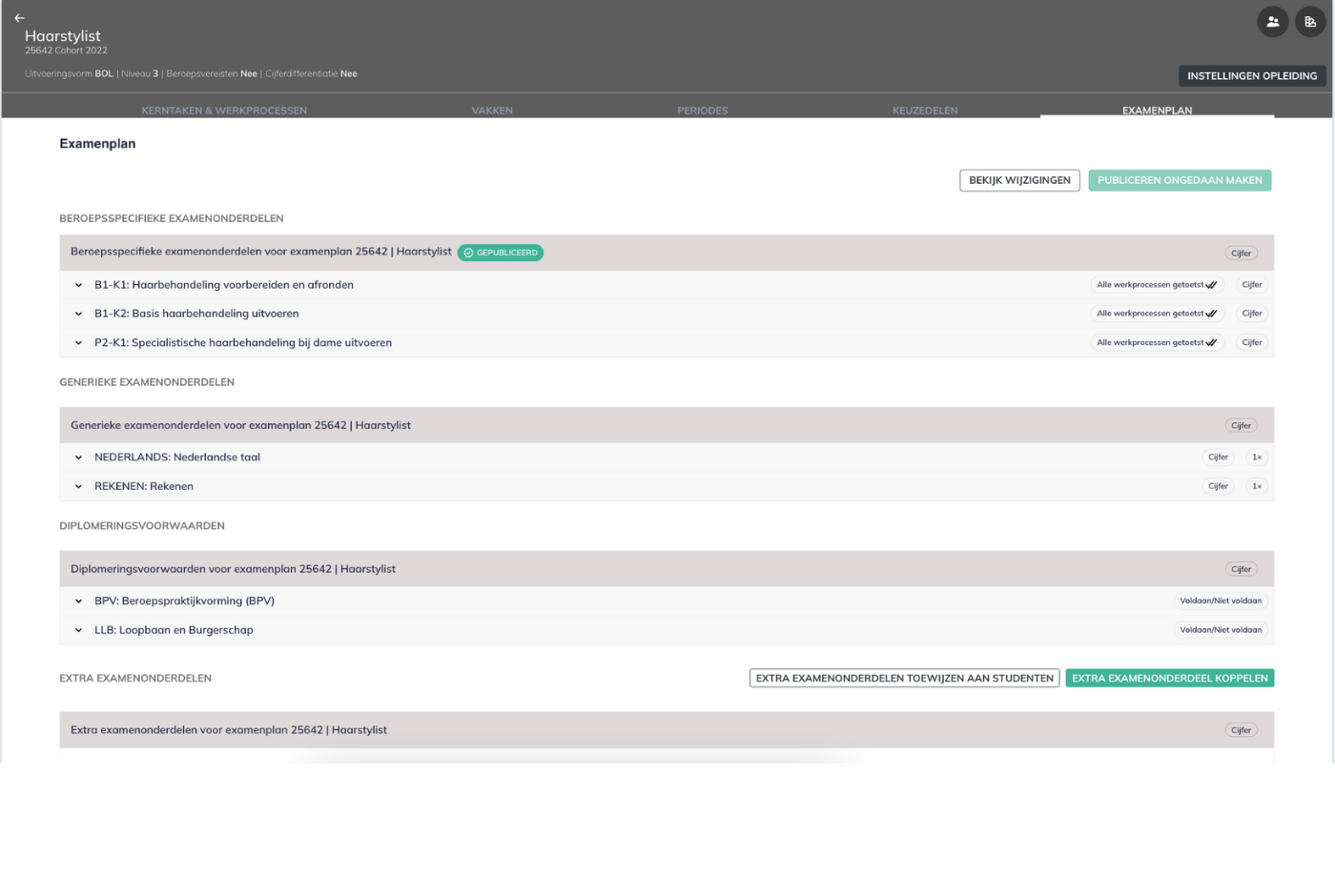The image size is (1335, 896).
Task: Click the 1× chip on NEDERLANDS row
Action: click(x=1257, y=458)
